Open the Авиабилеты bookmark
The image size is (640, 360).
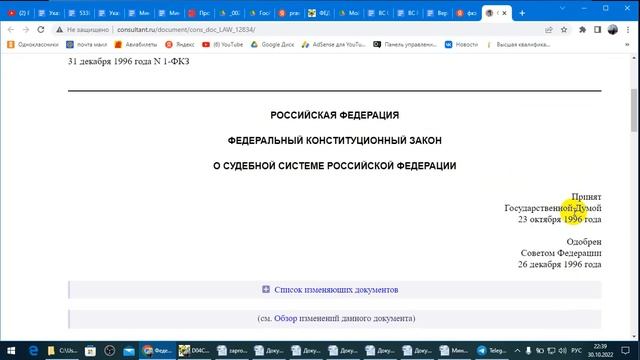(136, 44)
